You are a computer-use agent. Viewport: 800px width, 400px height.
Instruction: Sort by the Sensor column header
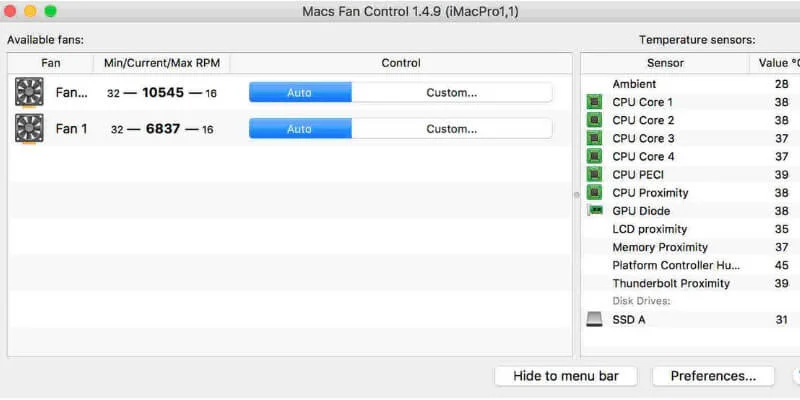coord(665,63)
